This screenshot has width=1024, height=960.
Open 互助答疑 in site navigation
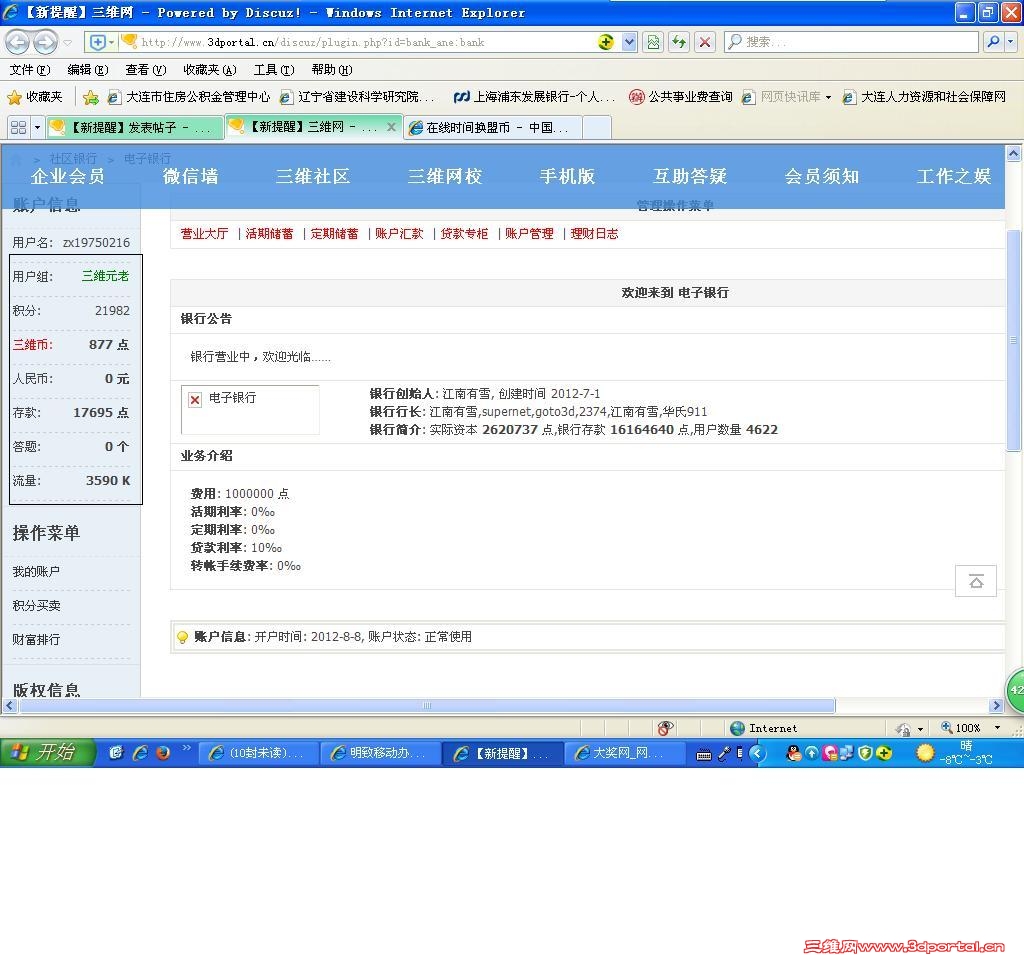point(690,176)
